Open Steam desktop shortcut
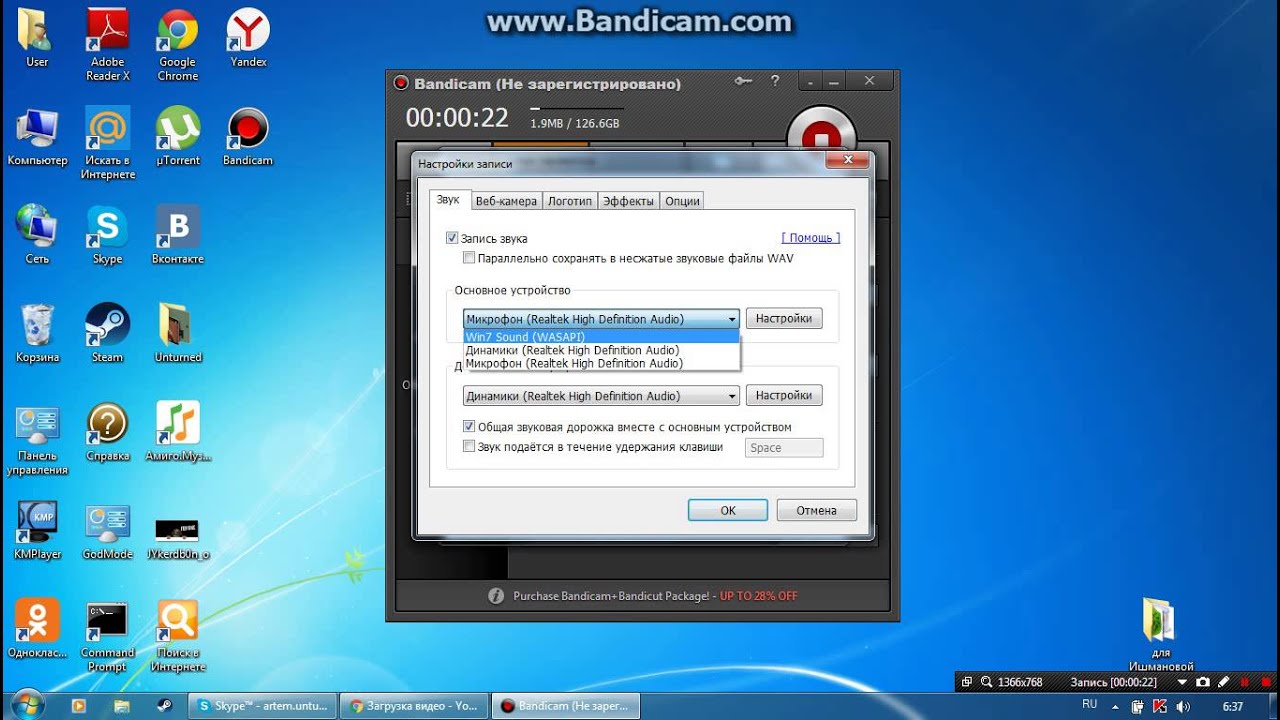Image resolution: width=1280 pixels, height=720 pixels. tap(107, 334)
